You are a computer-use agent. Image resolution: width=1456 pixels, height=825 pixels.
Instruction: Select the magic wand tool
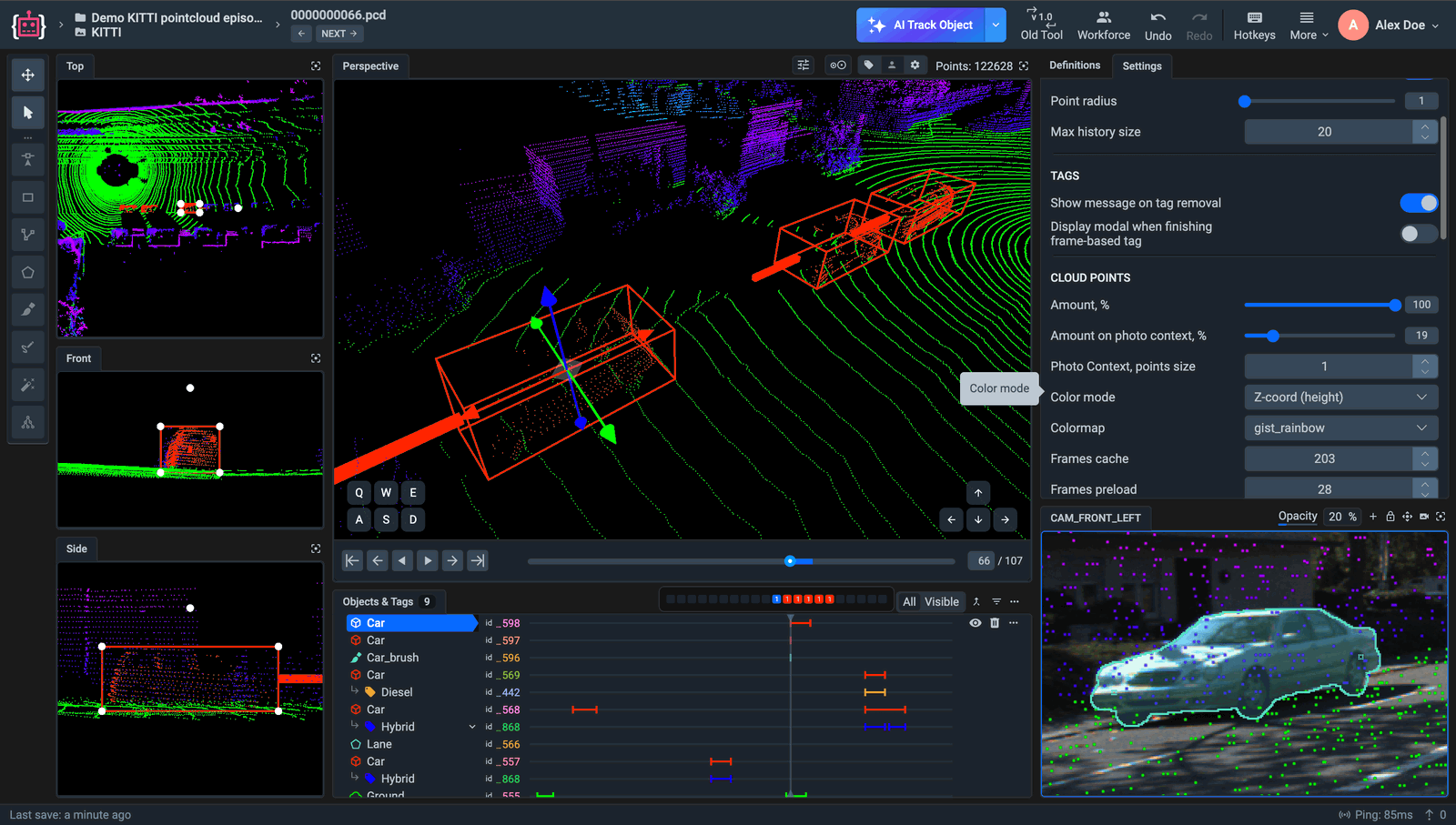[28, 385]
